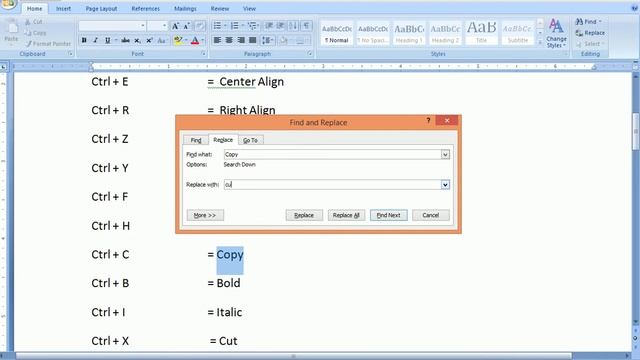Toggle Superscript formatting
Screen dimensions: 640x360
[x=149, y=40]
